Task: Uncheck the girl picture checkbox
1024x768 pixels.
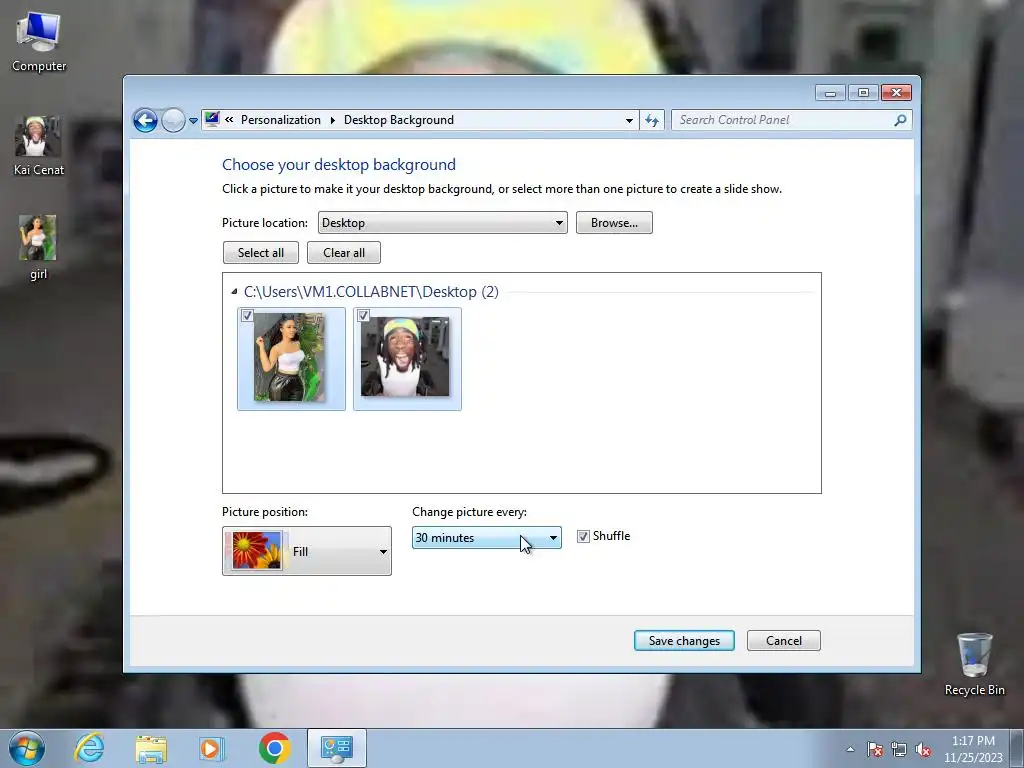Action: coord(247,315)
